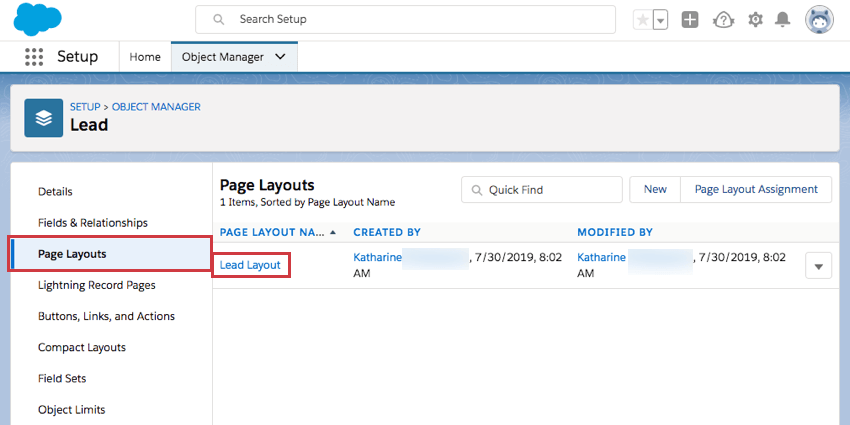Click the Salesforce cloud logo
Screen dimensions: 850x425
37,19
